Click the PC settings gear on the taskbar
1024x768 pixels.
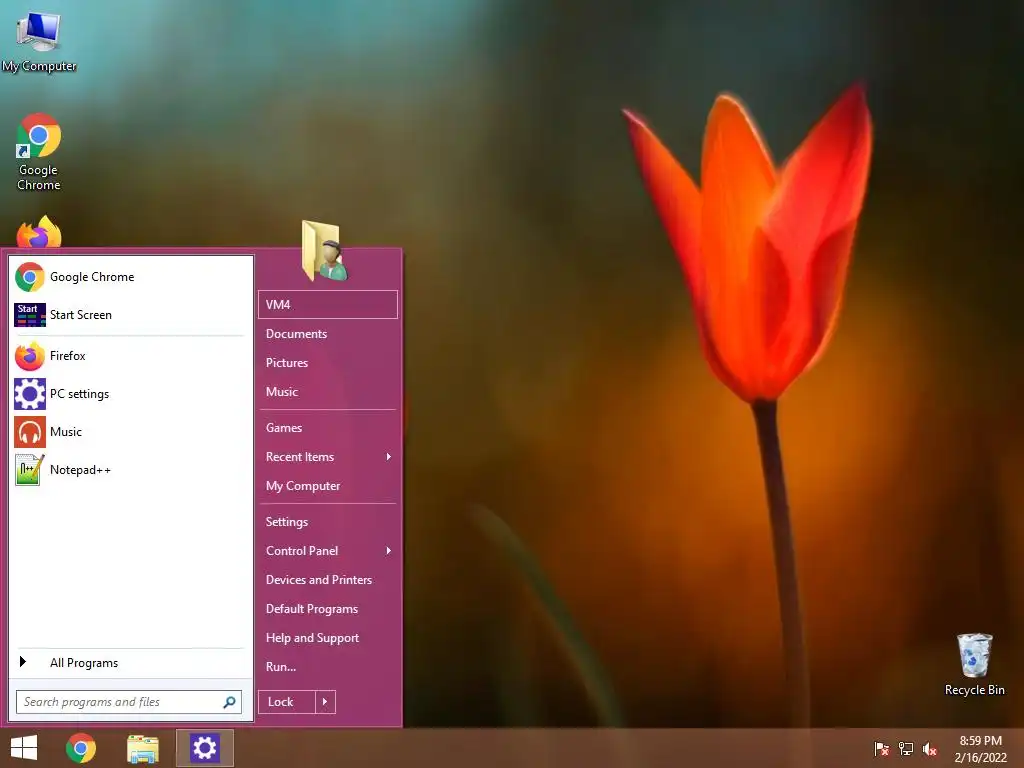point(204,748)
